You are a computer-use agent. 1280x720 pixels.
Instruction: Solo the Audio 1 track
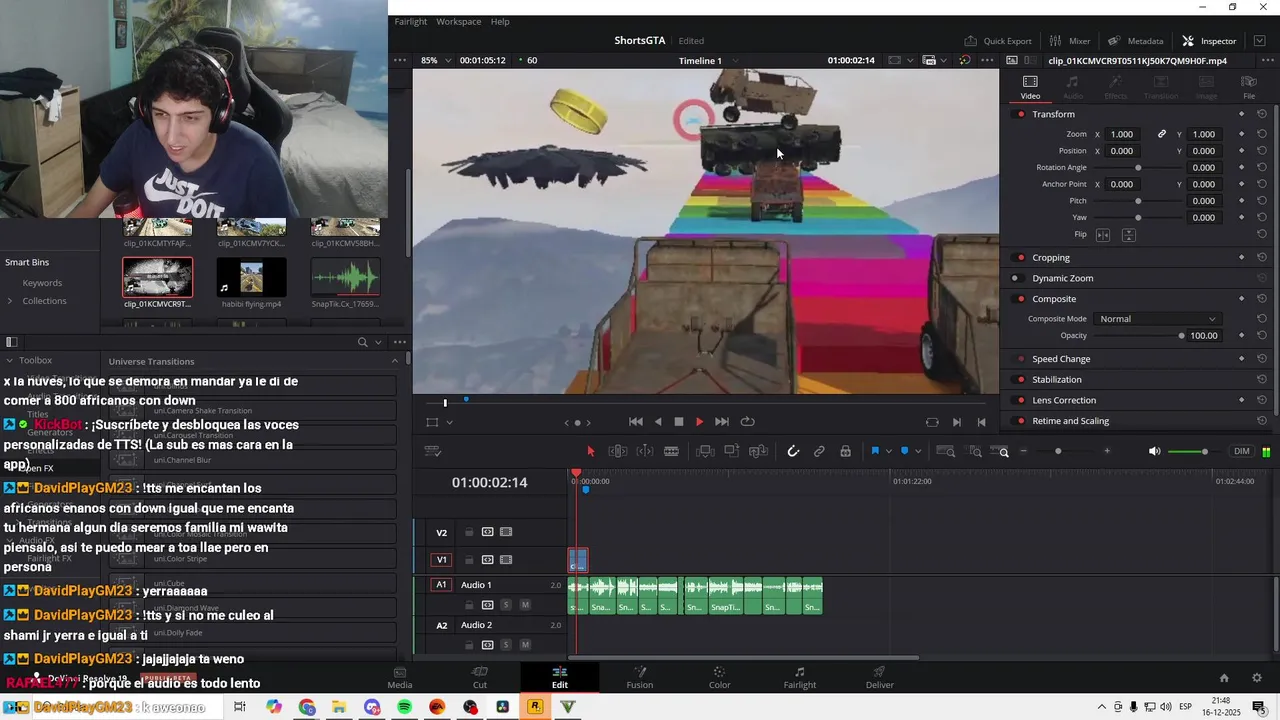point(506,605)
